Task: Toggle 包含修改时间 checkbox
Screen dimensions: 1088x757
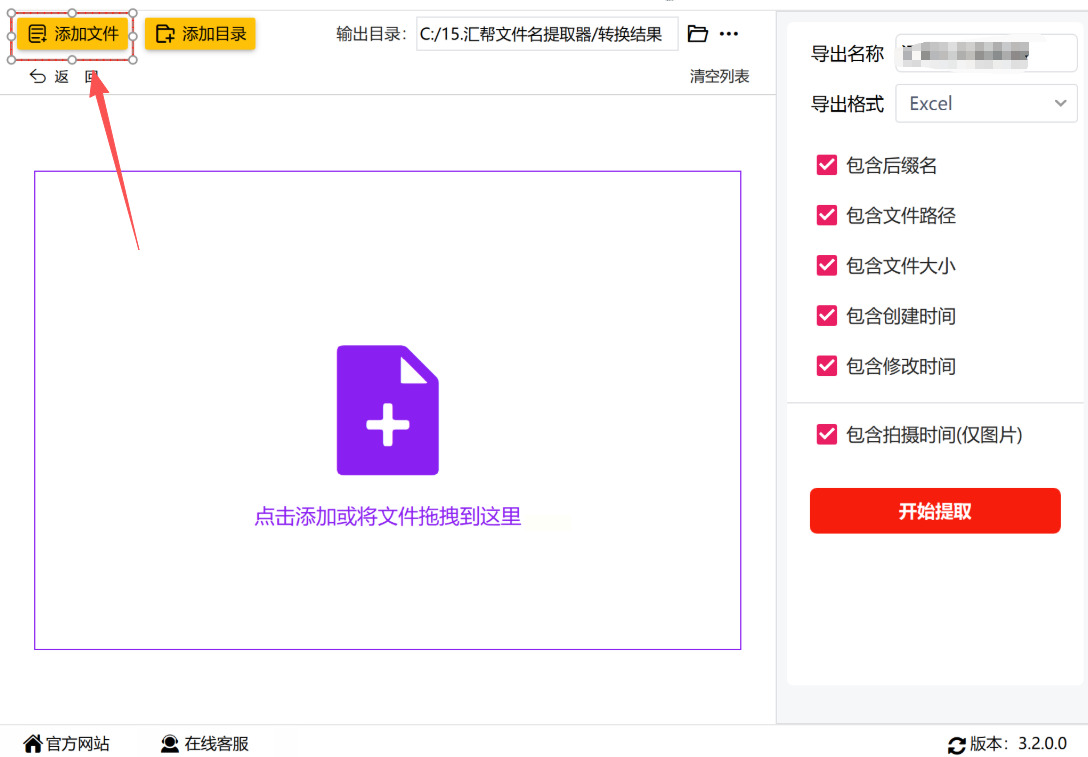Action: pyautogui.click(x=827, y=366)
